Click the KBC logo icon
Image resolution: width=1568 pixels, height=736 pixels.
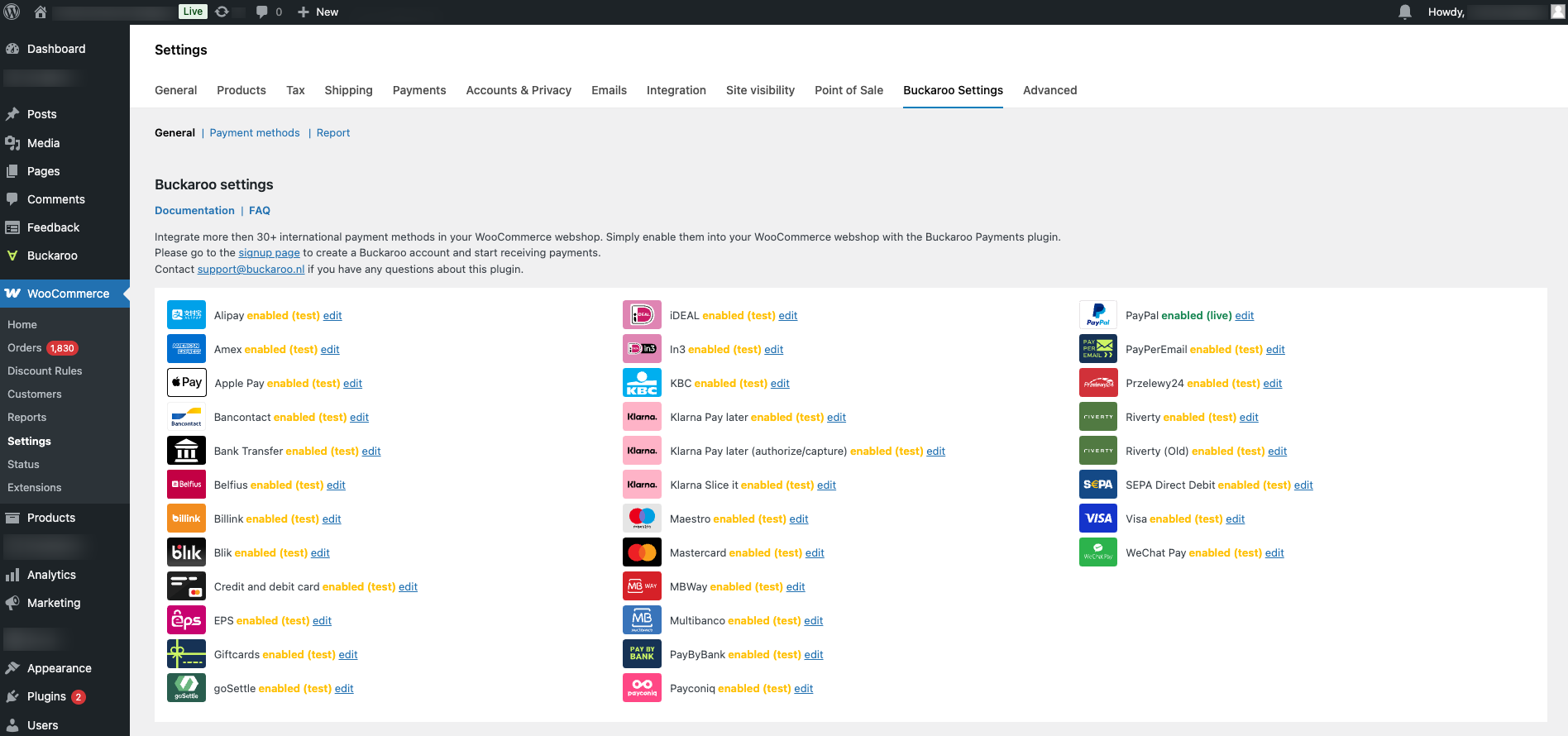(642, 383)
